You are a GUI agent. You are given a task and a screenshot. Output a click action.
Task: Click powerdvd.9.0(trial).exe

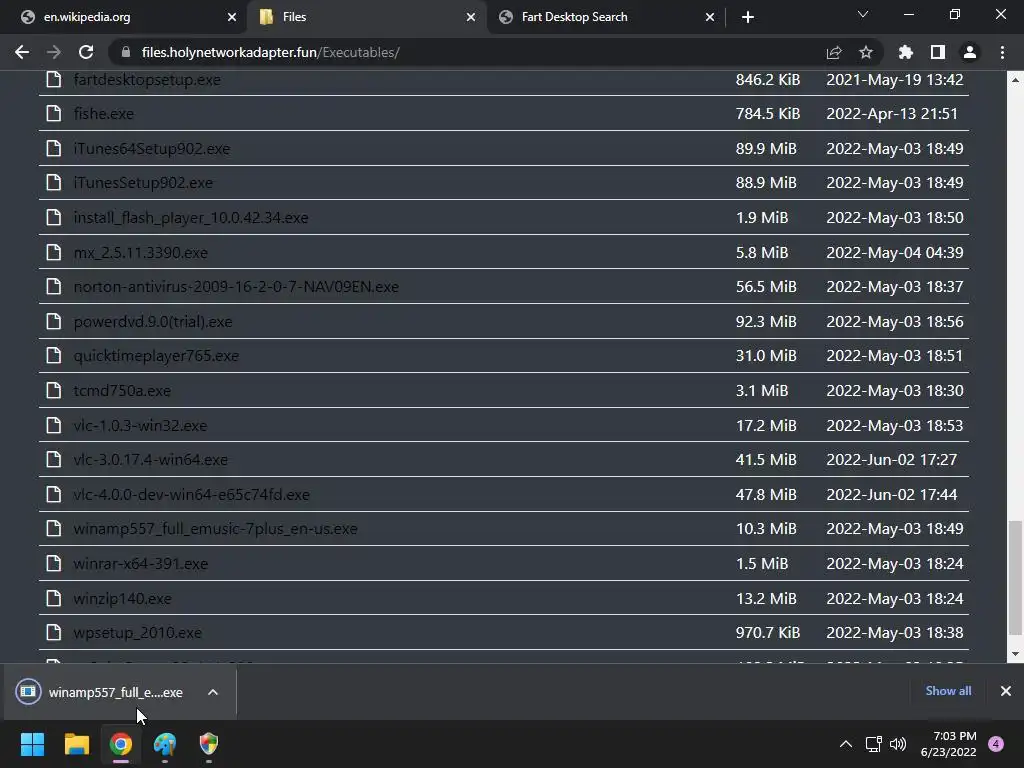(153, 321)
